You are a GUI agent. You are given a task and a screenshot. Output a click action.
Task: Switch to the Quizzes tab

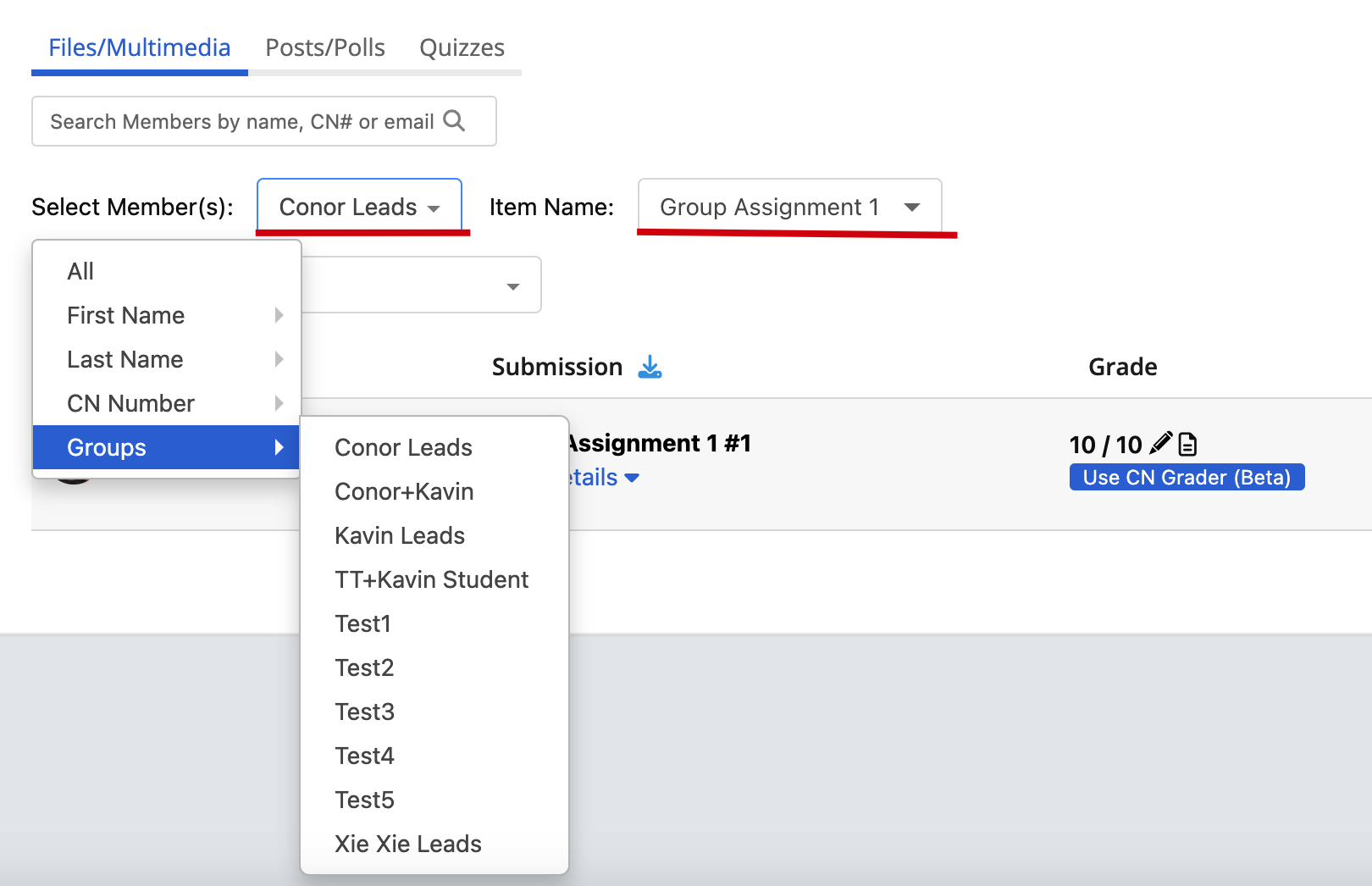coord(462,48)
